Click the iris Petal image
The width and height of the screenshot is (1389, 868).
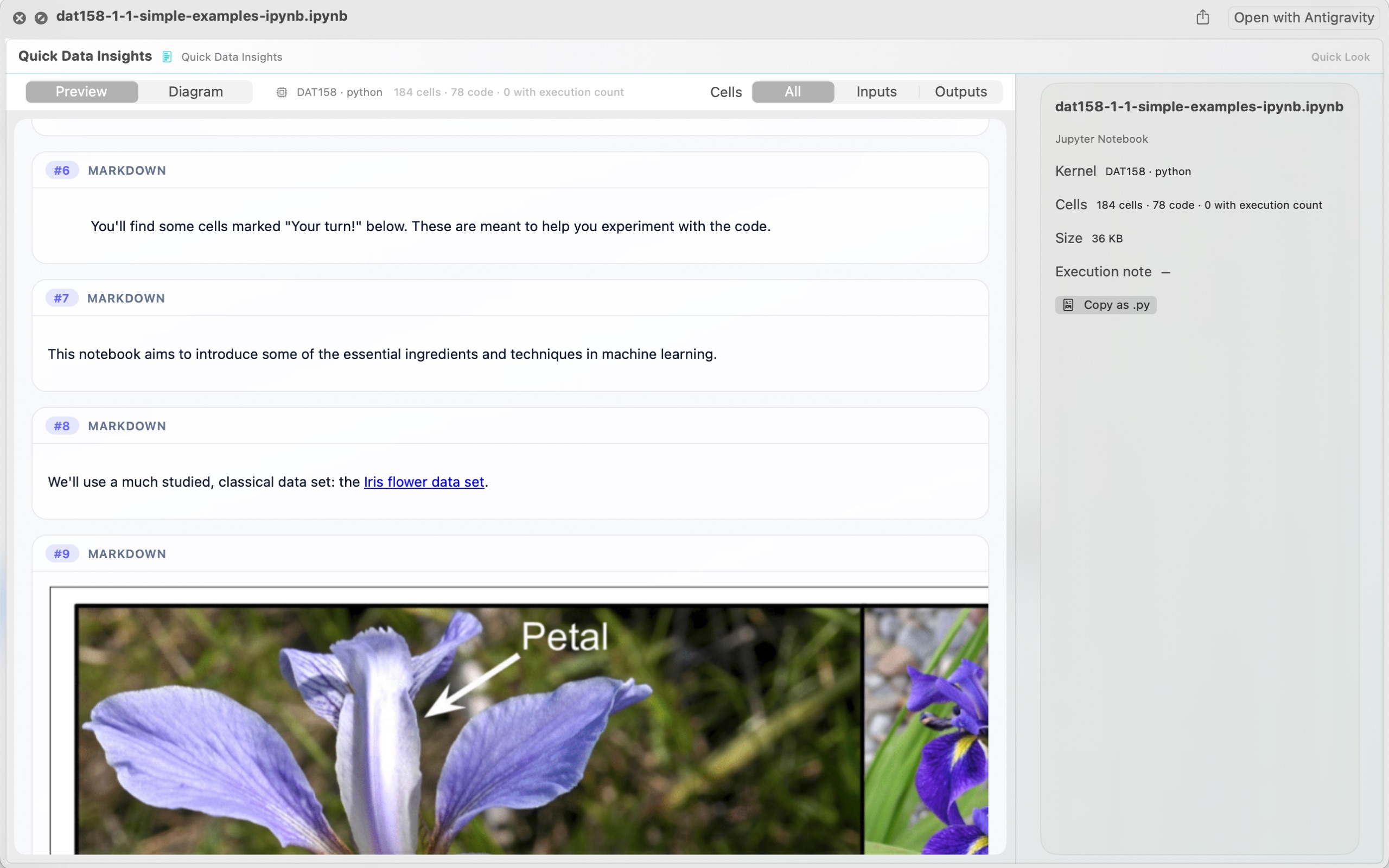[519, 720]
